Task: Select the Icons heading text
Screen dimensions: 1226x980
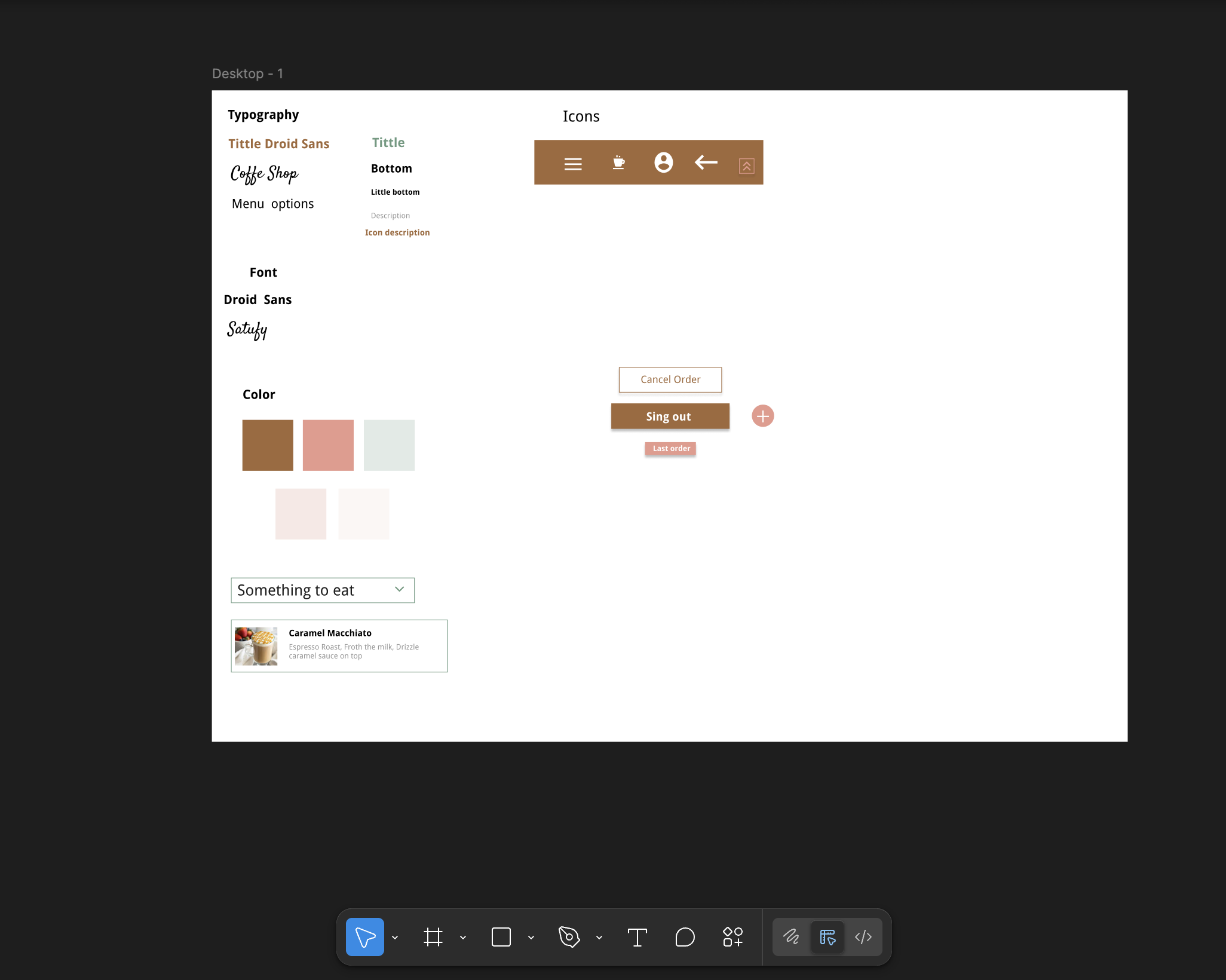Action: 581,117
